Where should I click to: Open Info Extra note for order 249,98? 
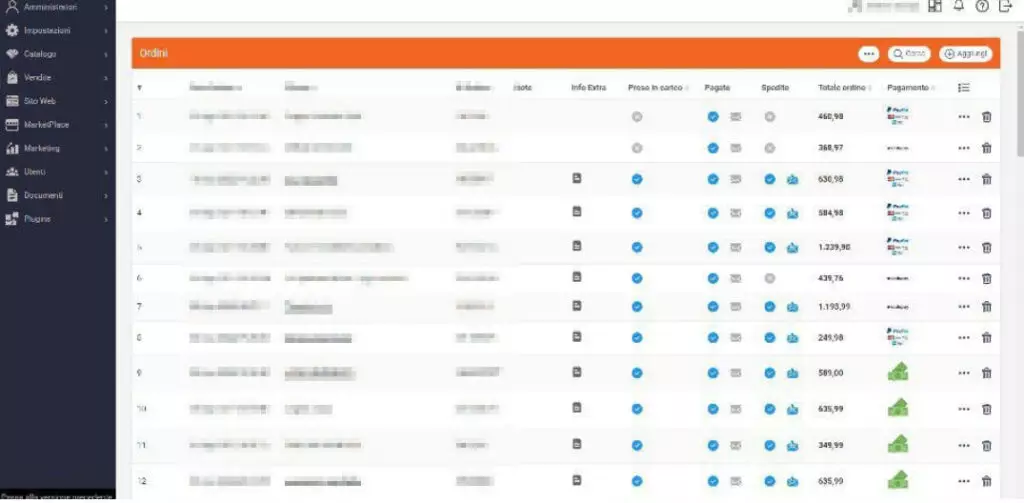point(577,336)
